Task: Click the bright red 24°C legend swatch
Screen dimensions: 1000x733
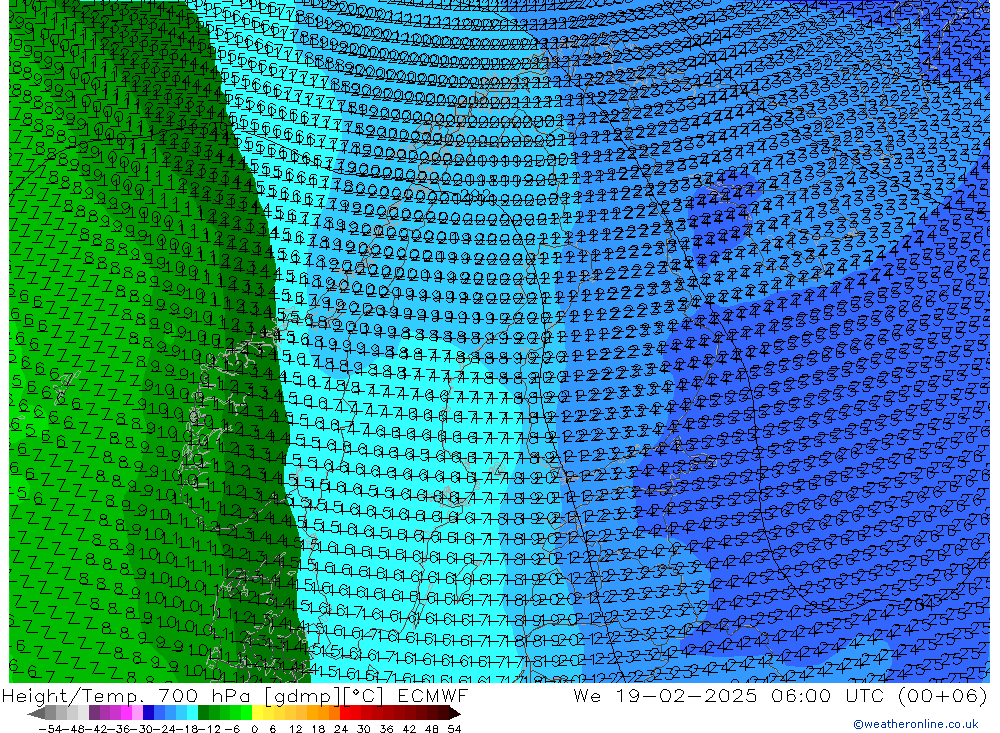Action: point(345,713)
